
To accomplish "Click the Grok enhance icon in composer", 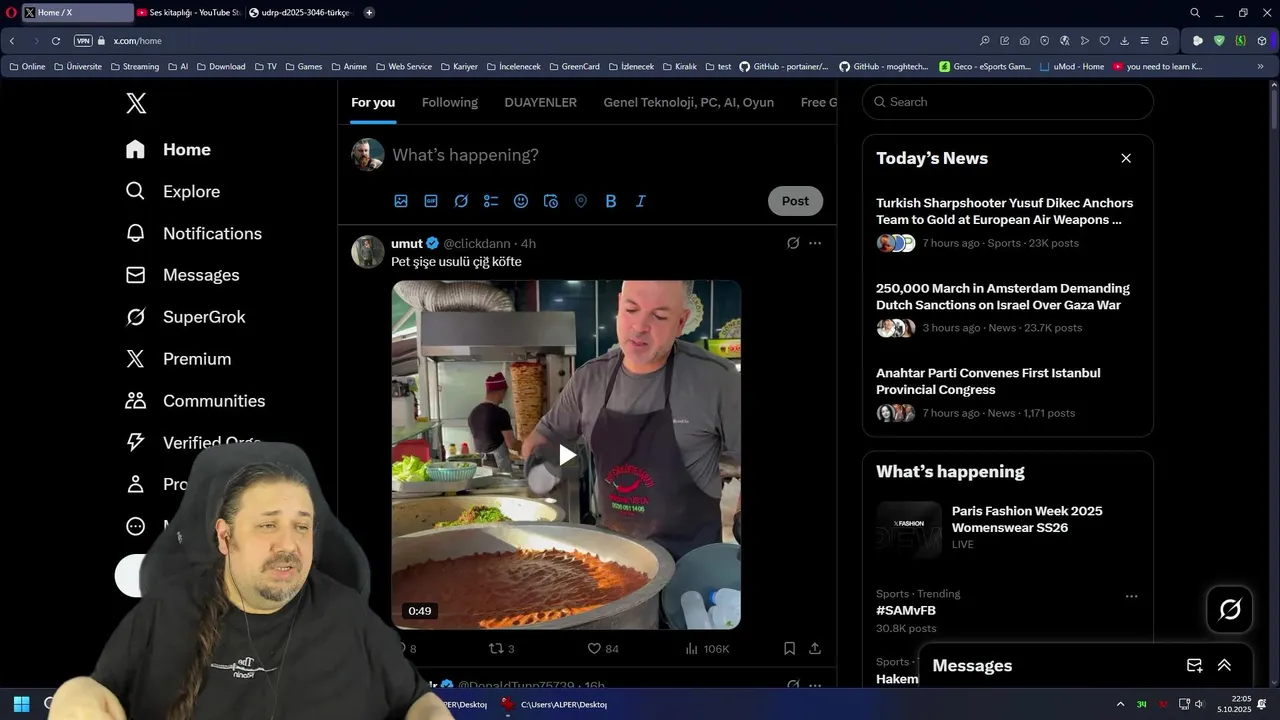I will click(x=461, y=201).
